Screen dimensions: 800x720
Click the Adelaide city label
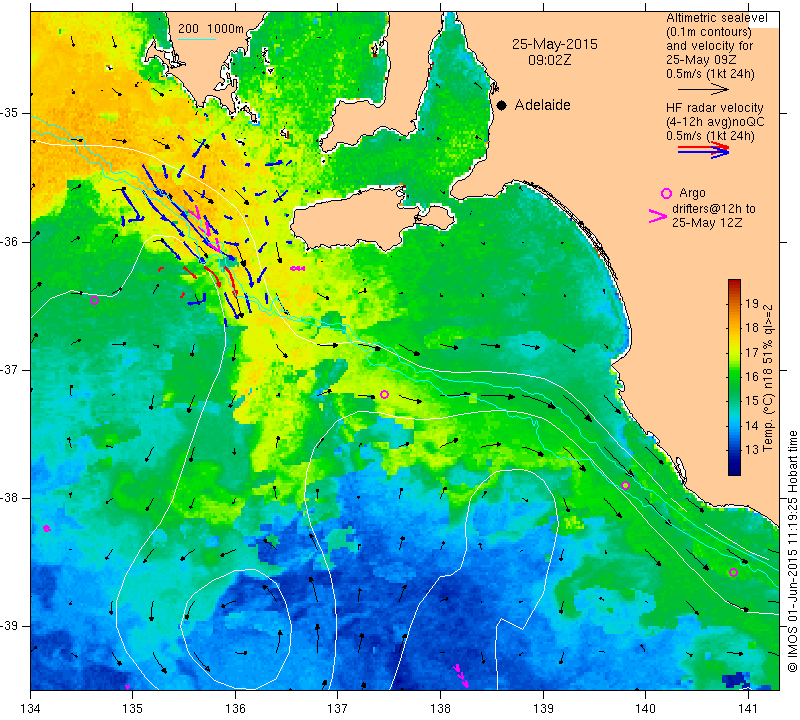[x=542, y=105]
